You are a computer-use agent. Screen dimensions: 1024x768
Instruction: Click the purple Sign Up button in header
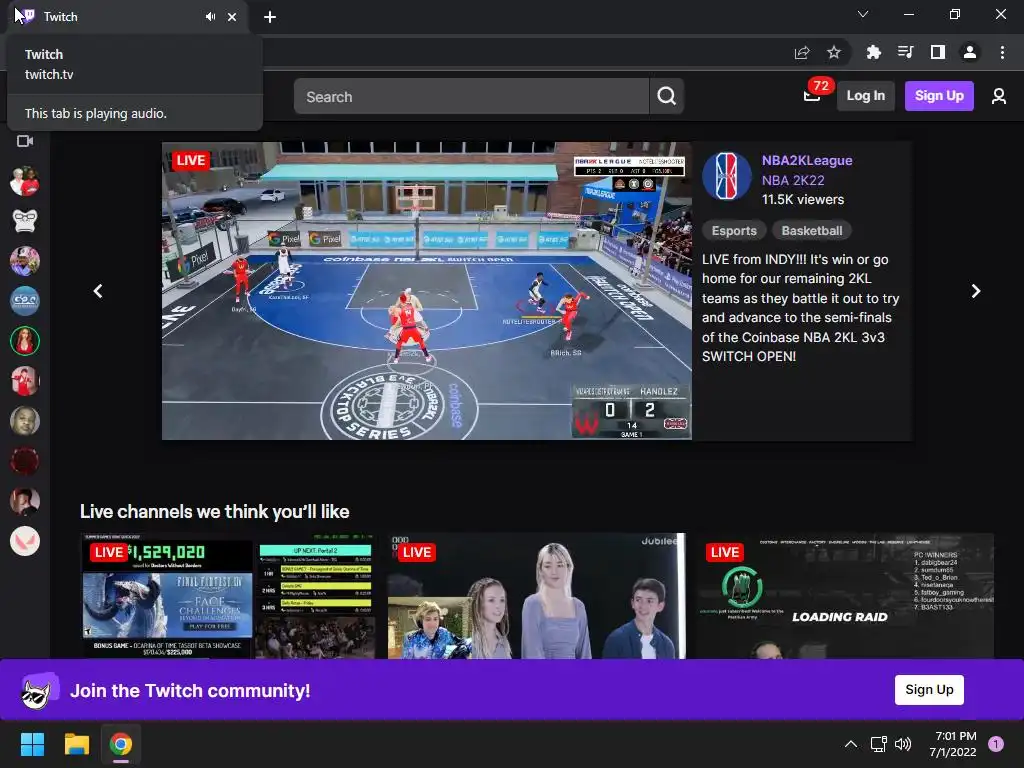coord(939,96)
